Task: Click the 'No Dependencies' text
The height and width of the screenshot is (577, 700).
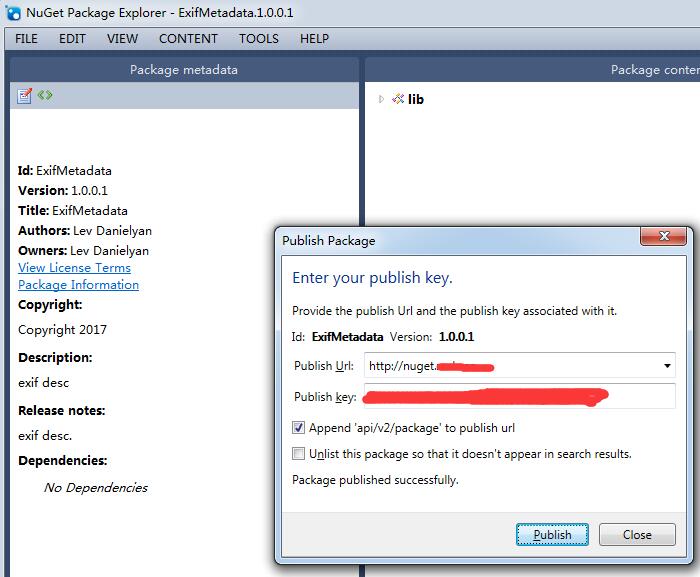Action: click(x=96, y=488)
